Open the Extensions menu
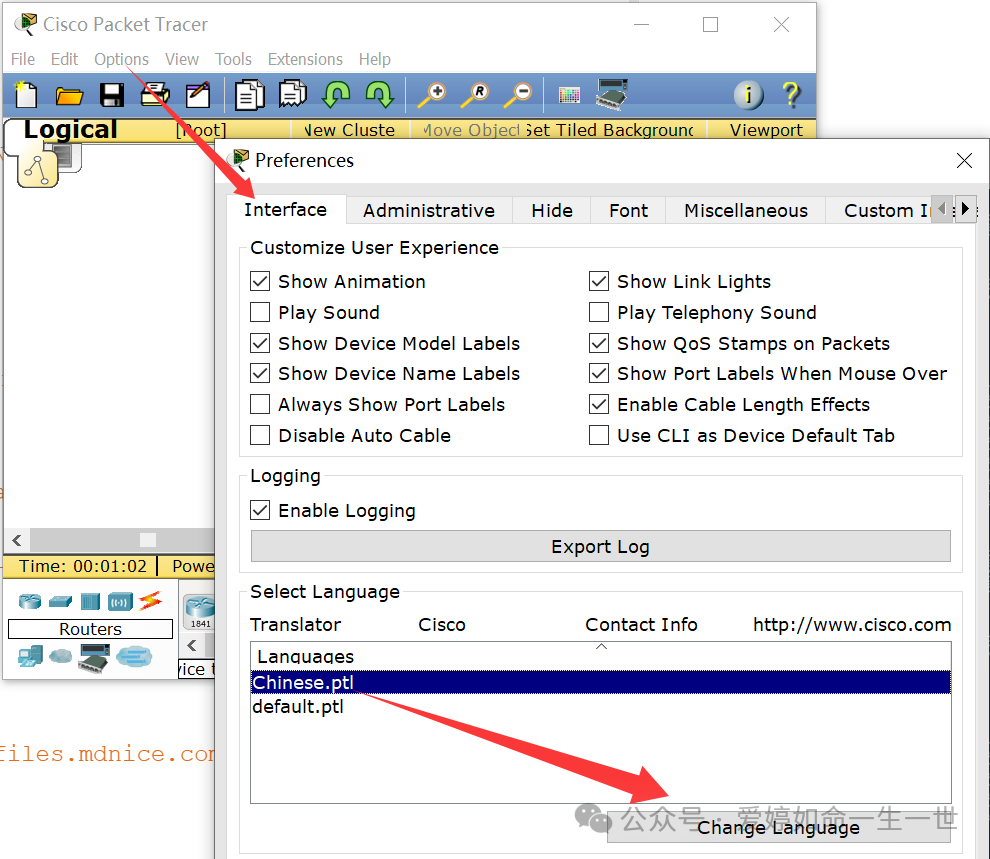The image size is (990, 859). (x=305, y=59)
